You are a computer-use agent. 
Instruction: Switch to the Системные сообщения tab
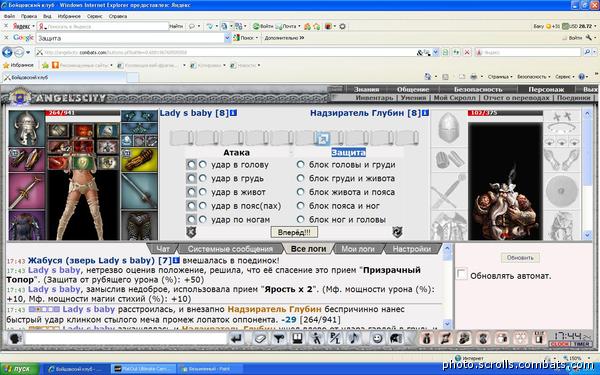pos(230,249)
